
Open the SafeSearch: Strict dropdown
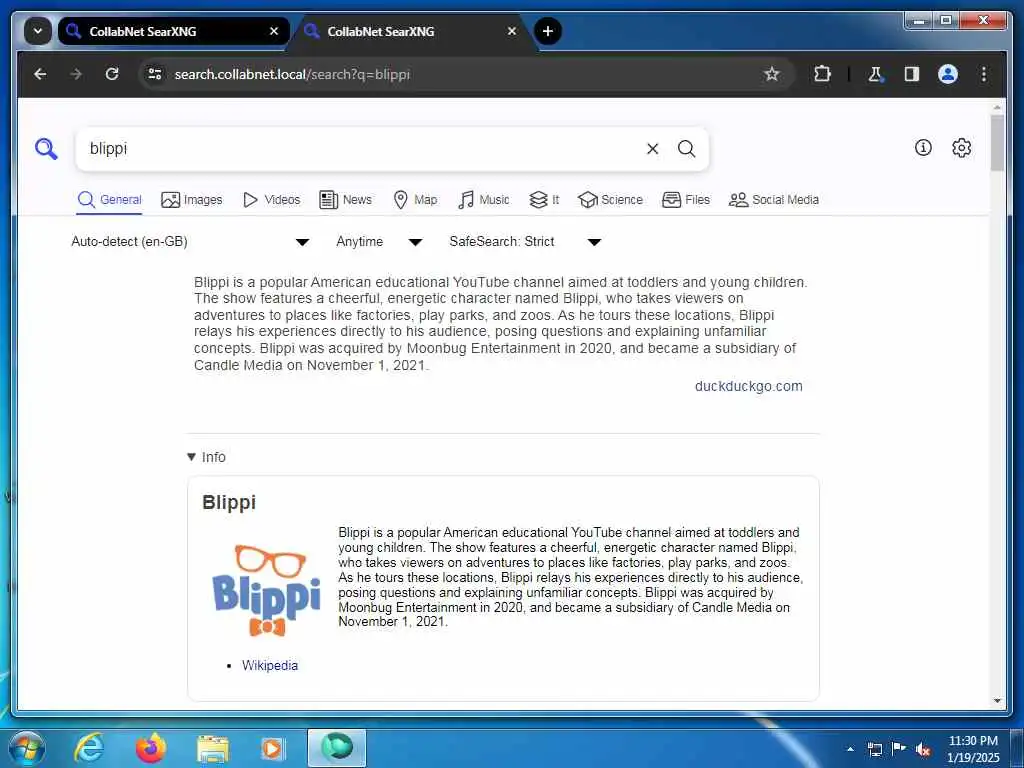coord(525,242)
